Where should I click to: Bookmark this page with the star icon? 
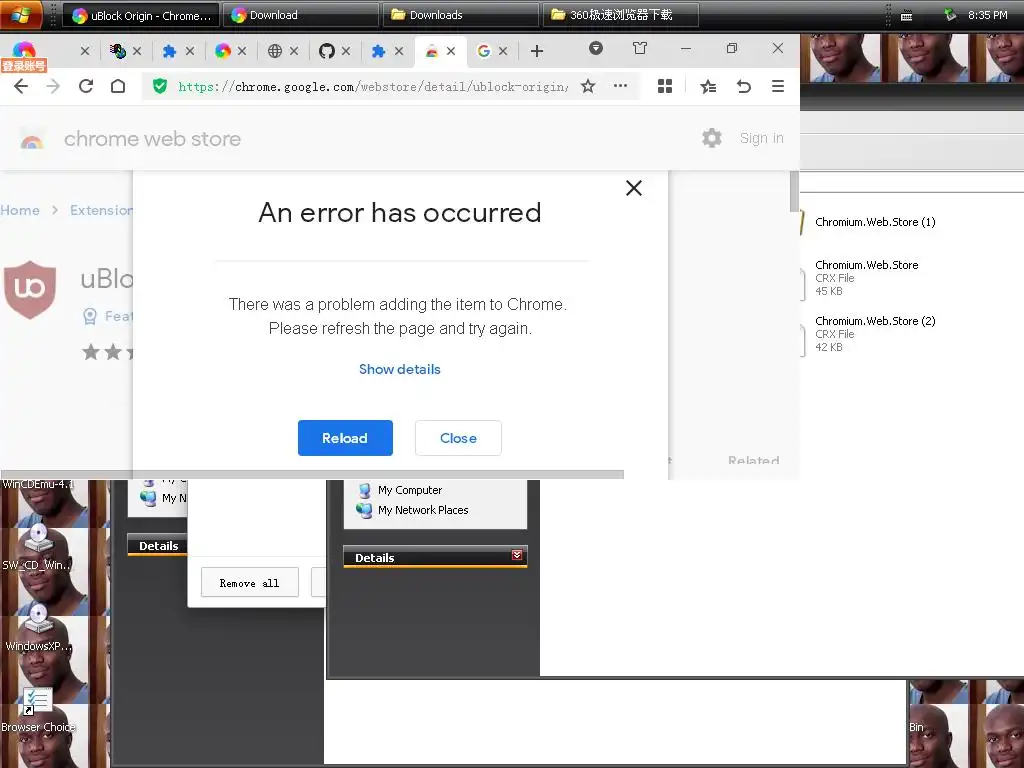tap(588, 86)
